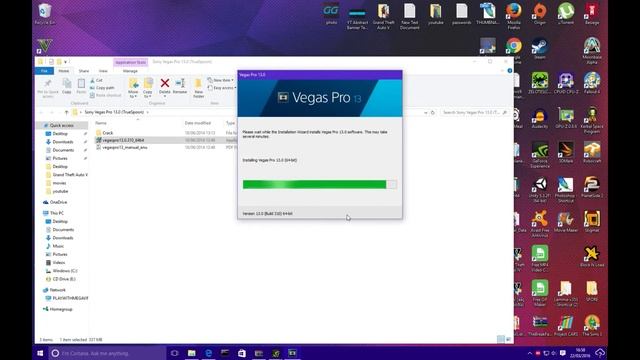Select OneDrive in the navigation pane
Screen dimensions: 640x360
(55, 202)
